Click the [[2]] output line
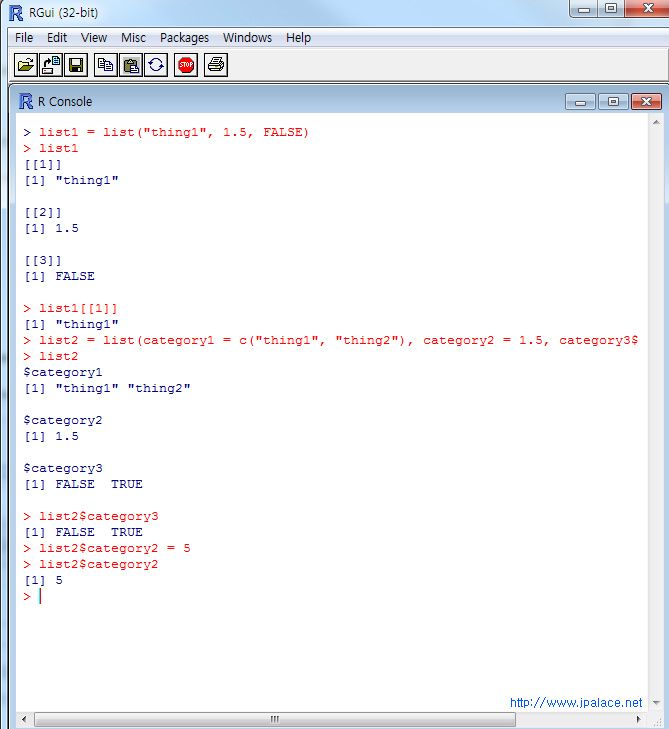 pos(43,212)
